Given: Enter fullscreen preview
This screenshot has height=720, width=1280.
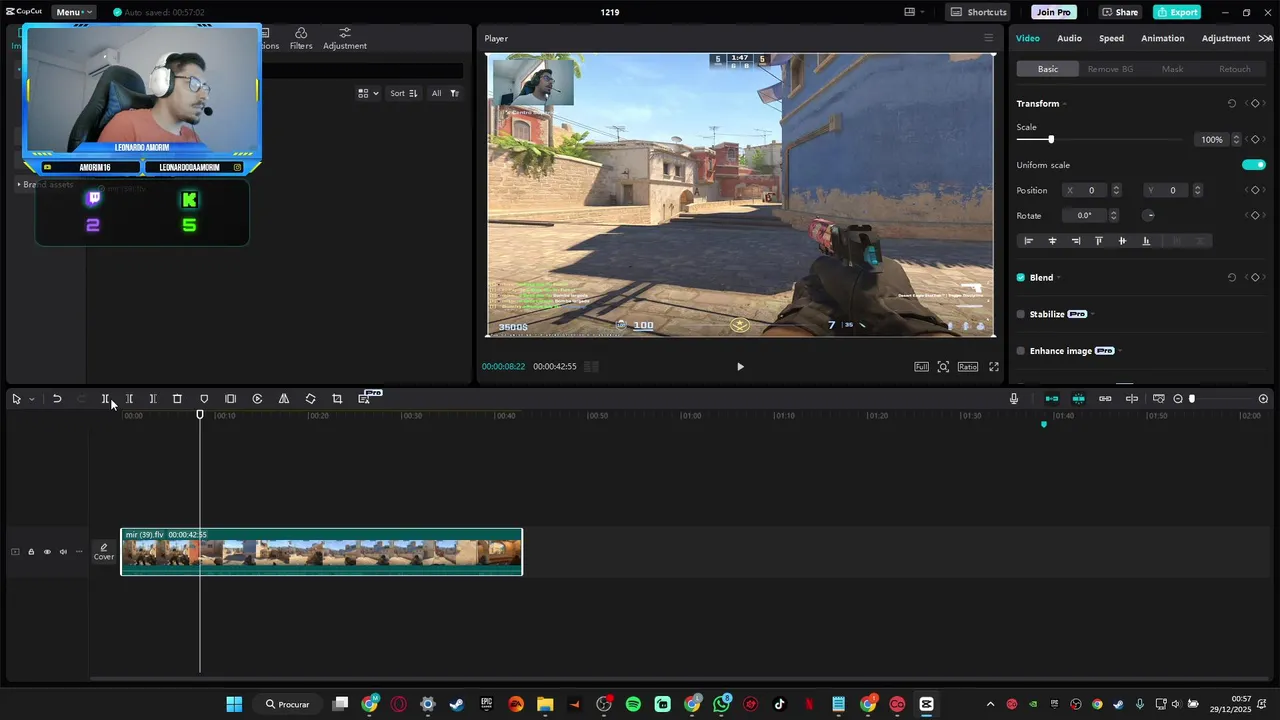Looking at the screenshot, I should tap(994, 367).
